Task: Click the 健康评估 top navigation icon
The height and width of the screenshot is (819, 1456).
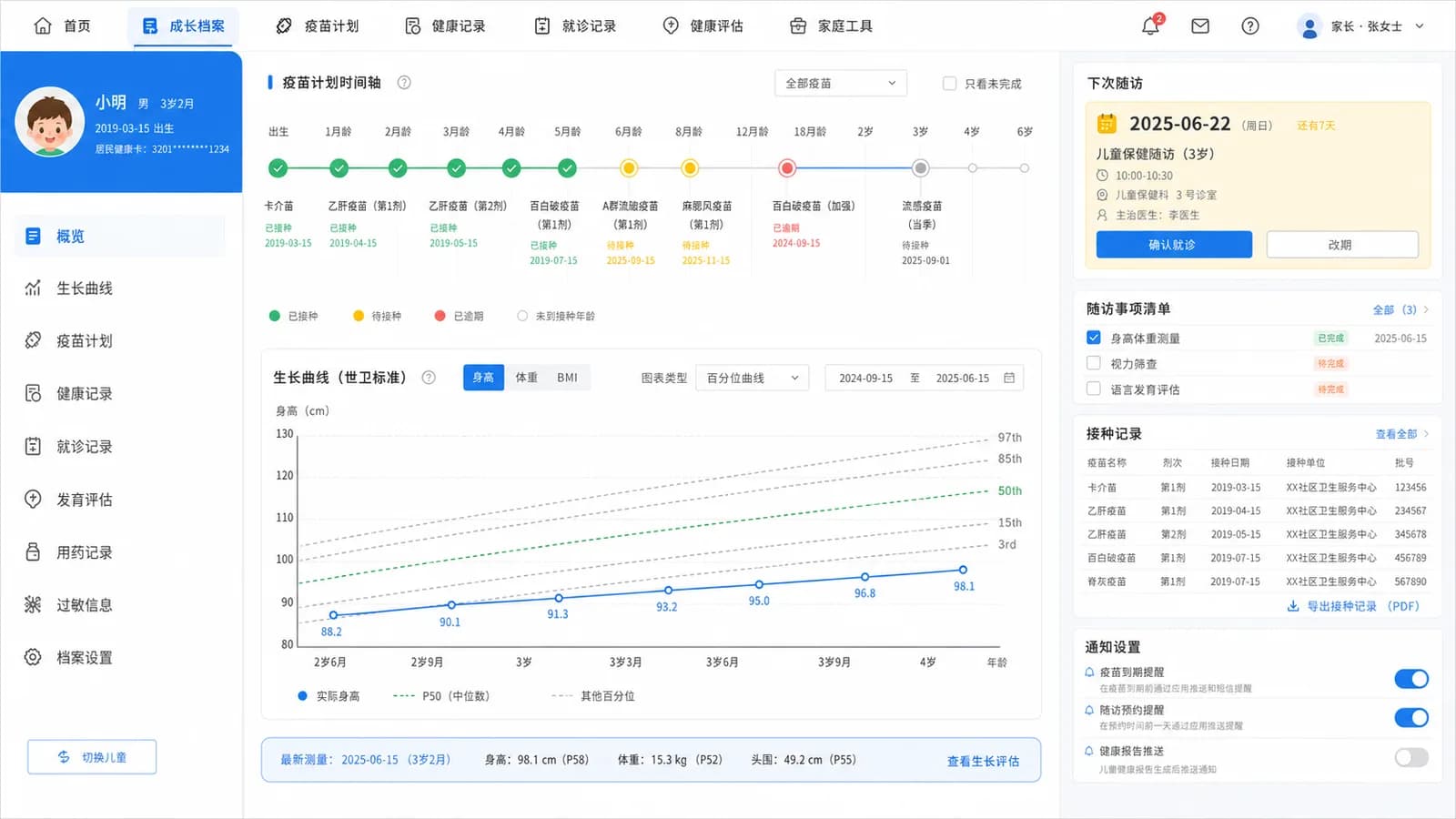Action: click(671, 25)
